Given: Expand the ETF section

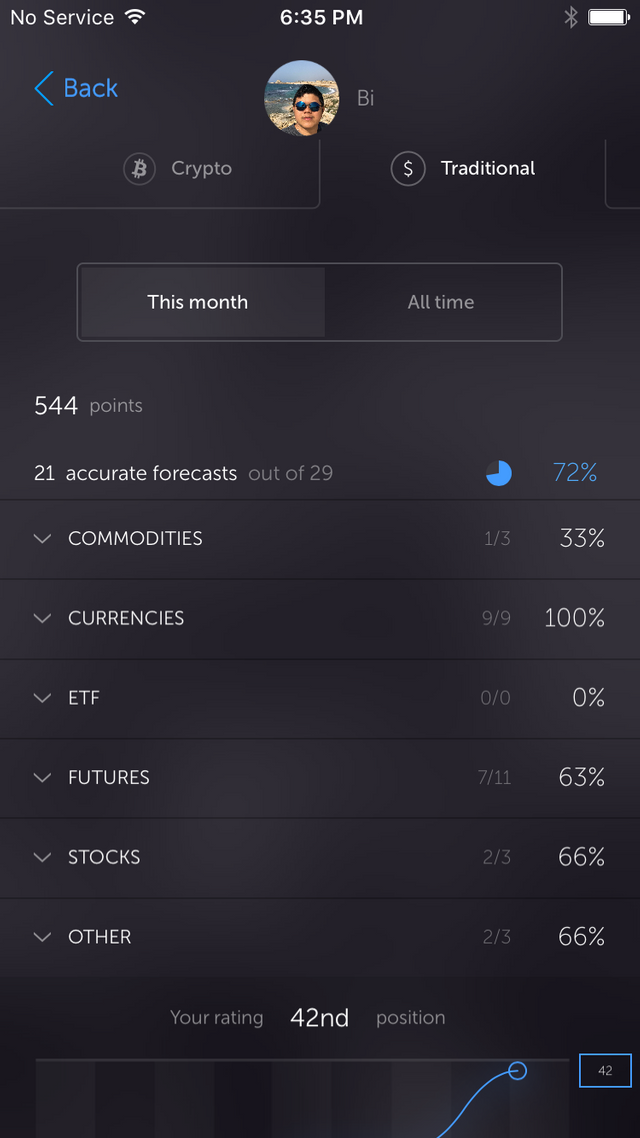Looking at the screenshot, I should [320, 698].
